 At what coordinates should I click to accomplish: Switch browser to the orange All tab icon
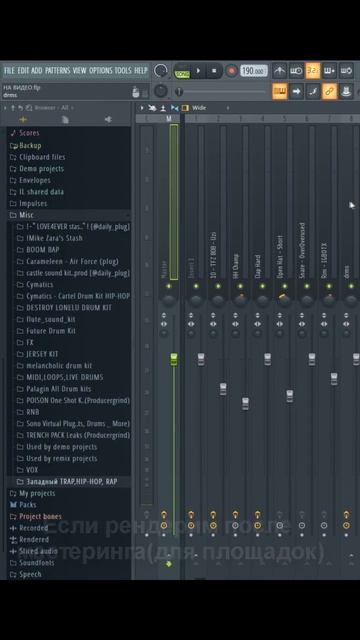(x=23, y=119)
